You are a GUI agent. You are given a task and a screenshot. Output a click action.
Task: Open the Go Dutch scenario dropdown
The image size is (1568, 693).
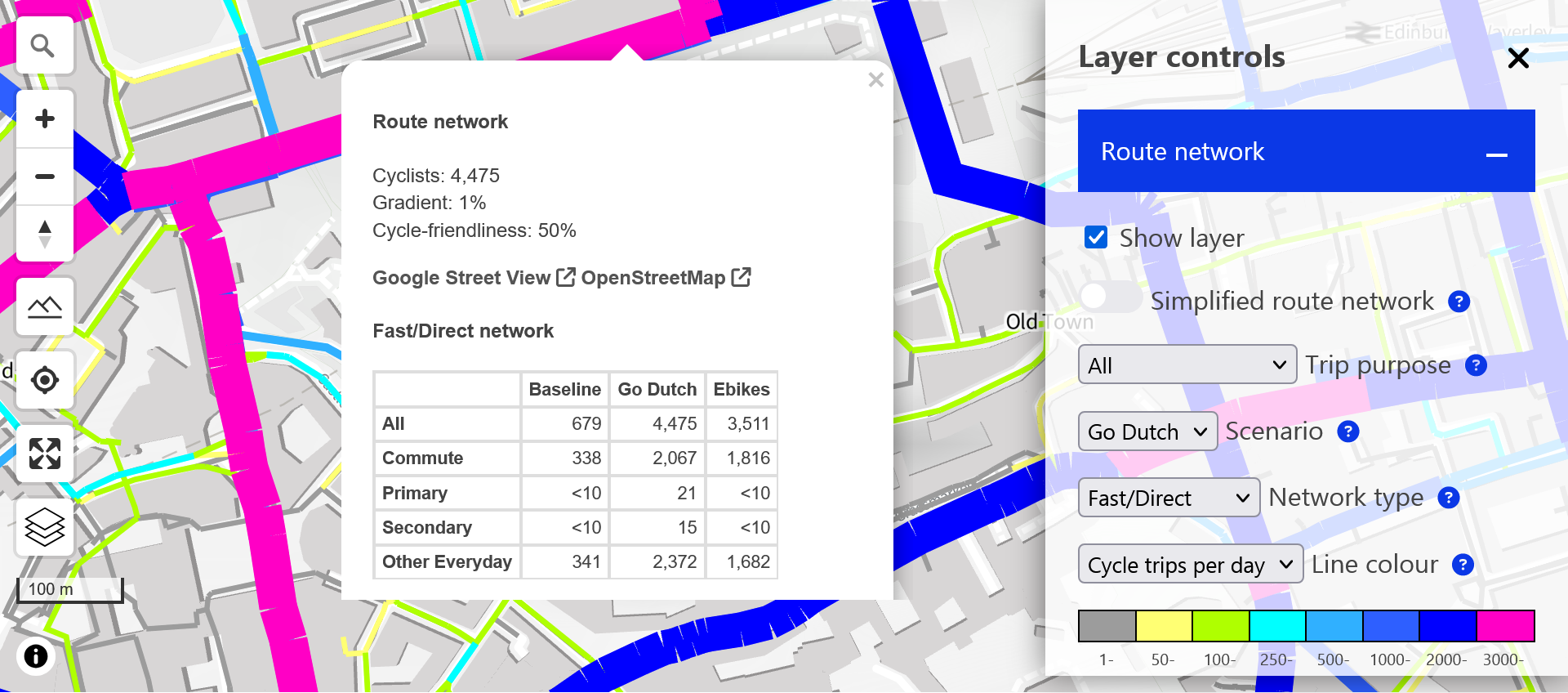click(x=1147, y=431)
